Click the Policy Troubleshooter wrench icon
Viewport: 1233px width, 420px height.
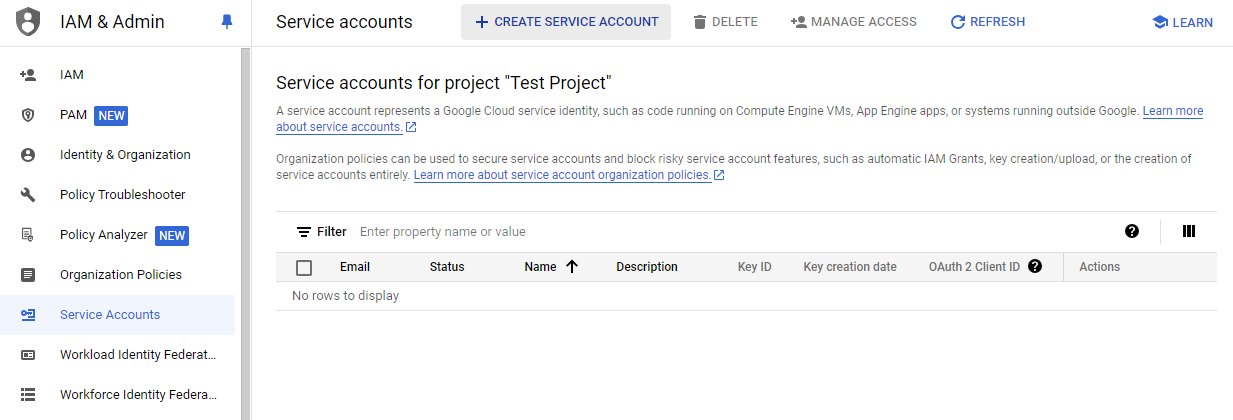[x=28, y=195]
